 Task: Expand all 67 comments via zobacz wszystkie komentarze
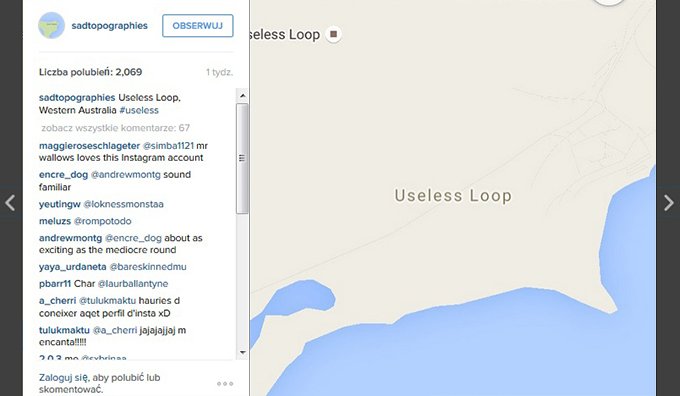115,128
